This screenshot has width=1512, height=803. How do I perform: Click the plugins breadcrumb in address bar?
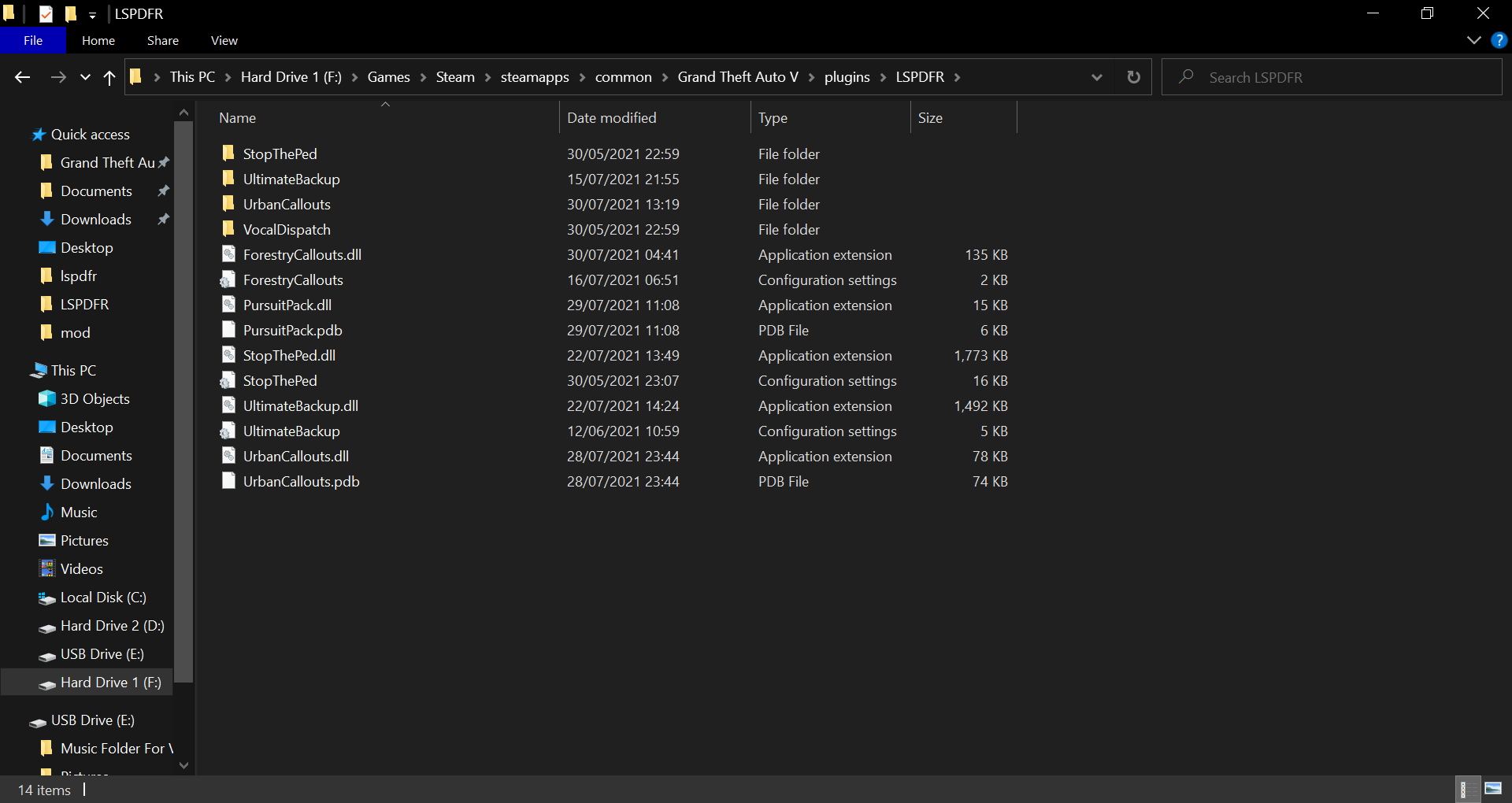click(847, 77)
